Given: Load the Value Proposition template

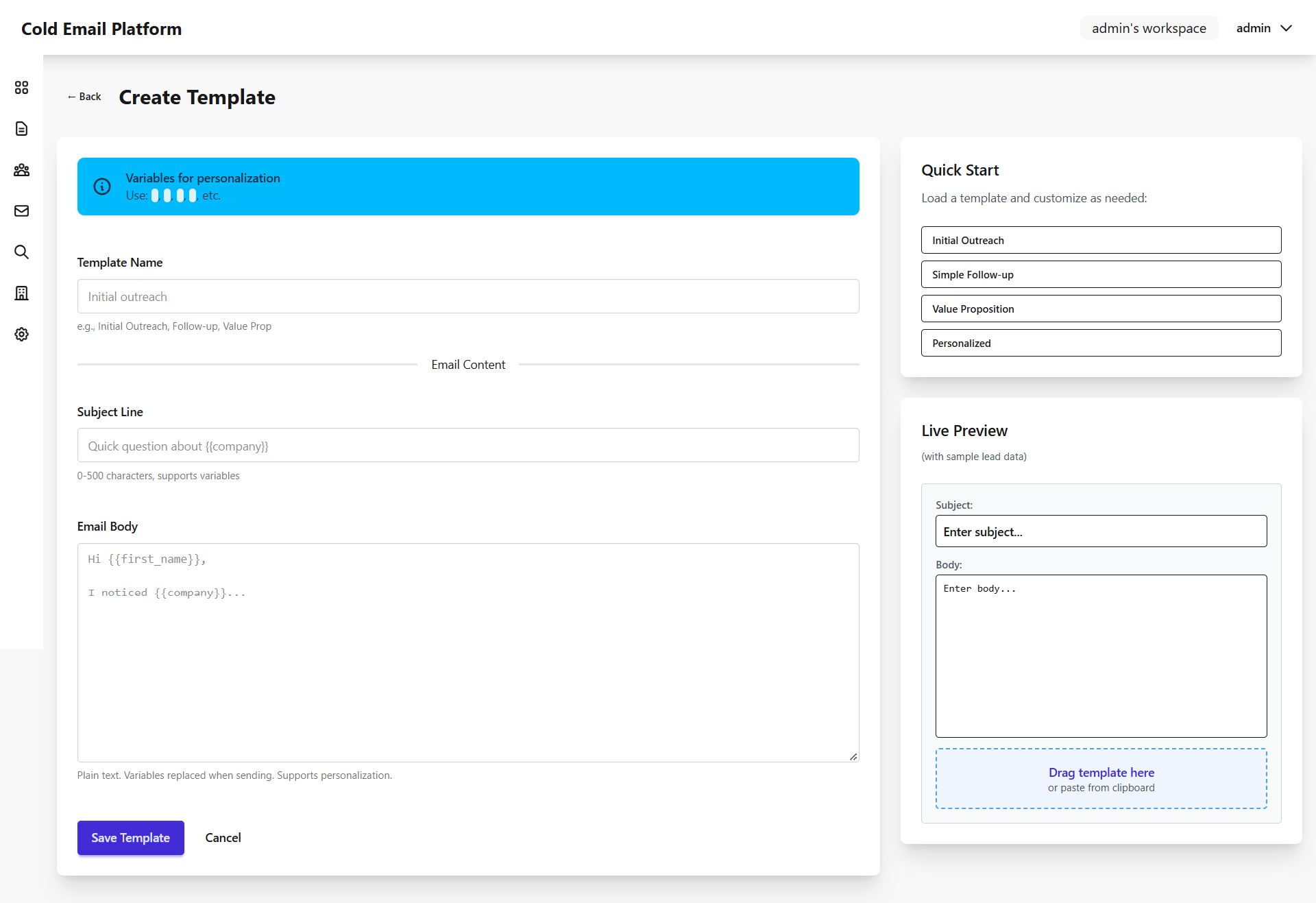Looking at the screenshot, I should pos(1101,309).
